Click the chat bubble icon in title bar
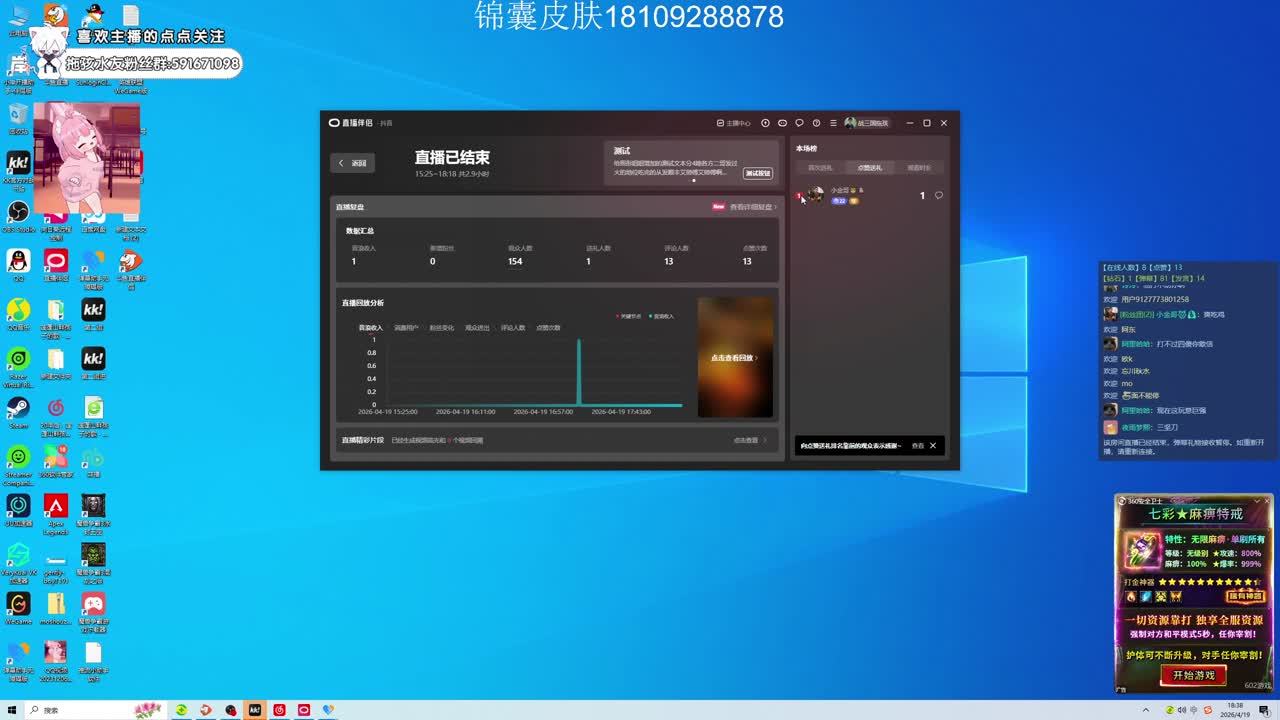 (799, 123)
